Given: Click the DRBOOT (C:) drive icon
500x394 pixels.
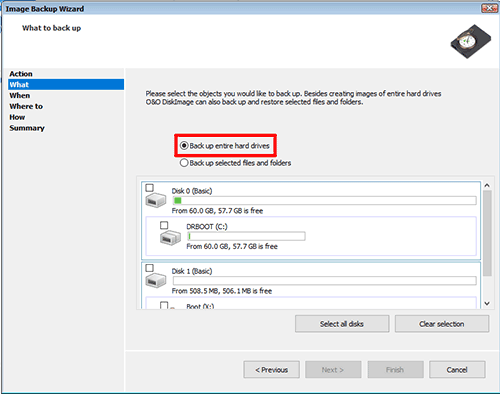Looking at the screenshot, I should 170,238.
